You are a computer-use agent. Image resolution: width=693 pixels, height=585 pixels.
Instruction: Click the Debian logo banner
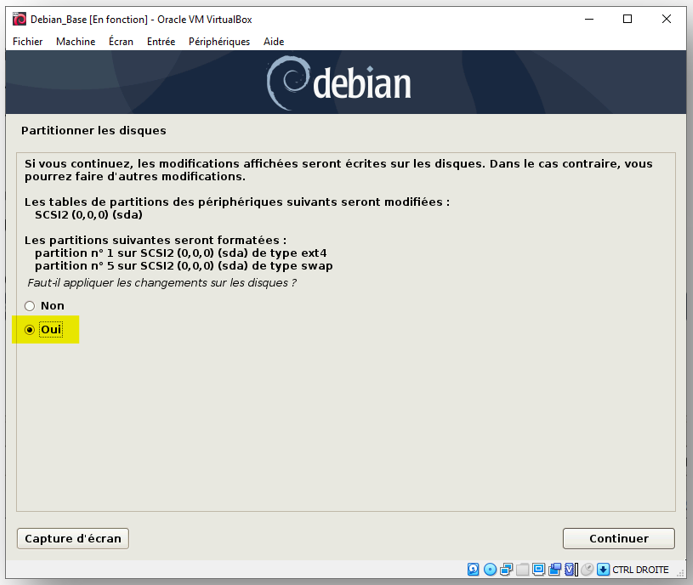(x=346, y=82)
